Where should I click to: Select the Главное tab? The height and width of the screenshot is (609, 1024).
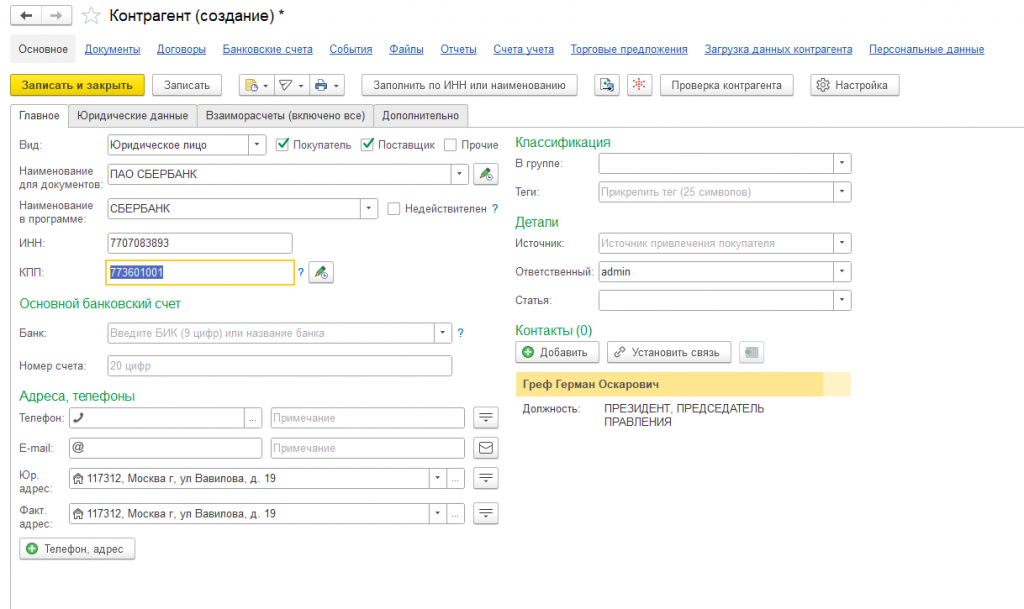[x=39, y=116]
